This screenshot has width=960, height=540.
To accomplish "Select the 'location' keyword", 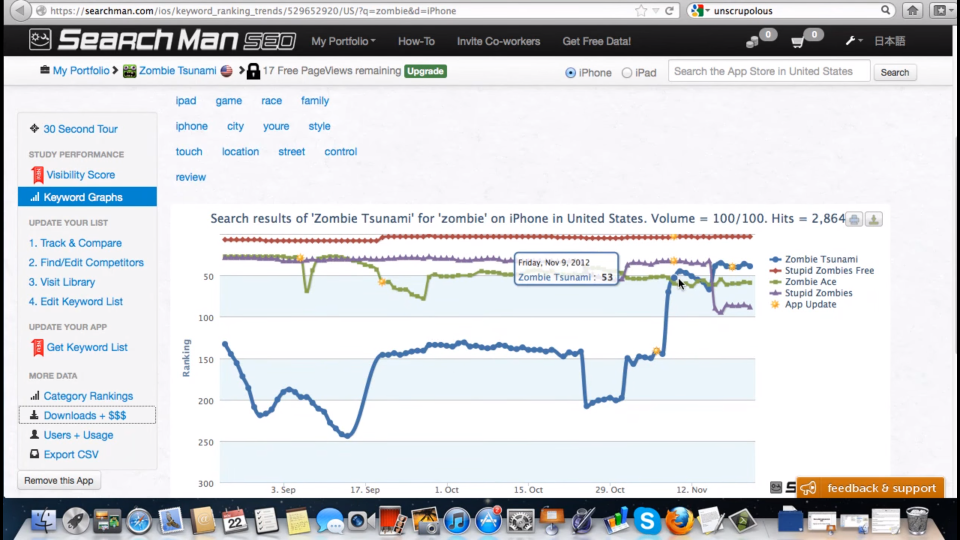I will [x=240, y=152].
